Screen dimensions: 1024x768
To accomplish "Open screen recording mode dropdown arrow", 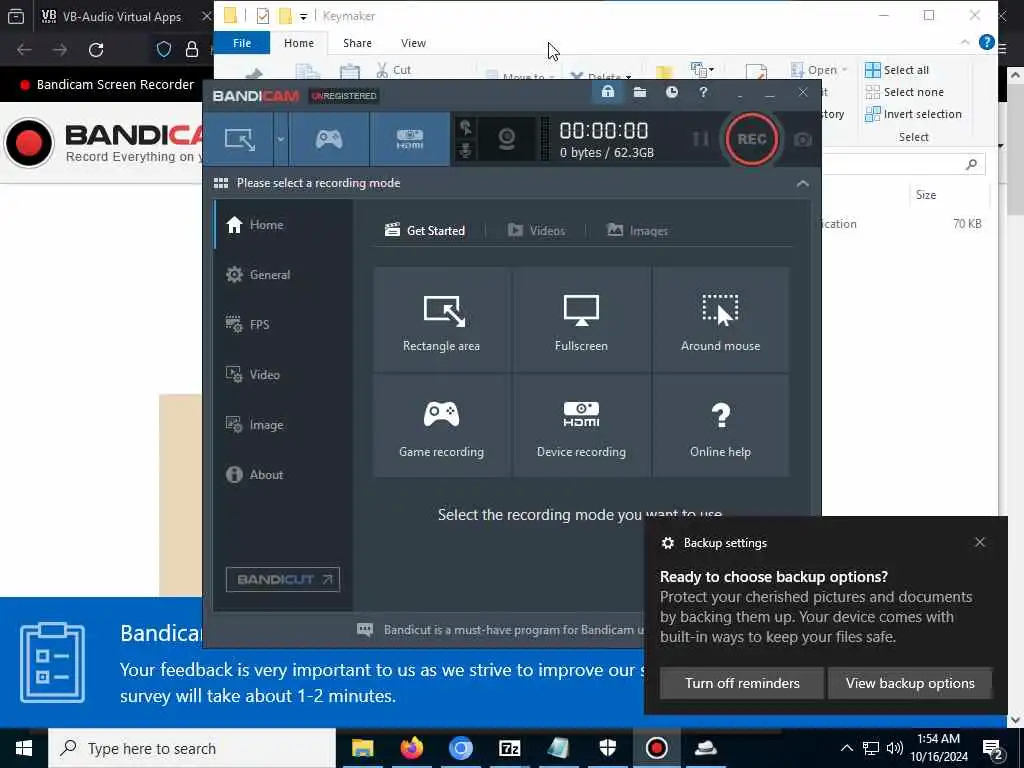I will point(281,139).
